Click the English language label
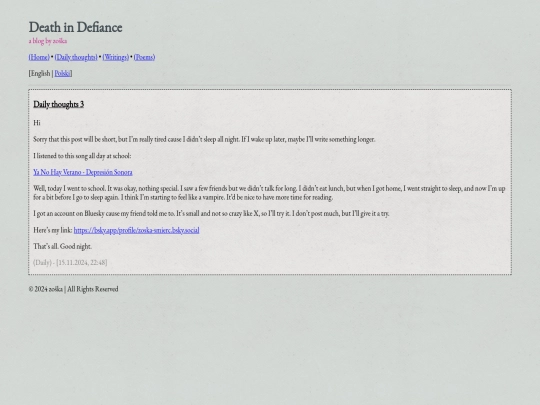The width and height of the screenshot is (540, 405). [40, 73]
